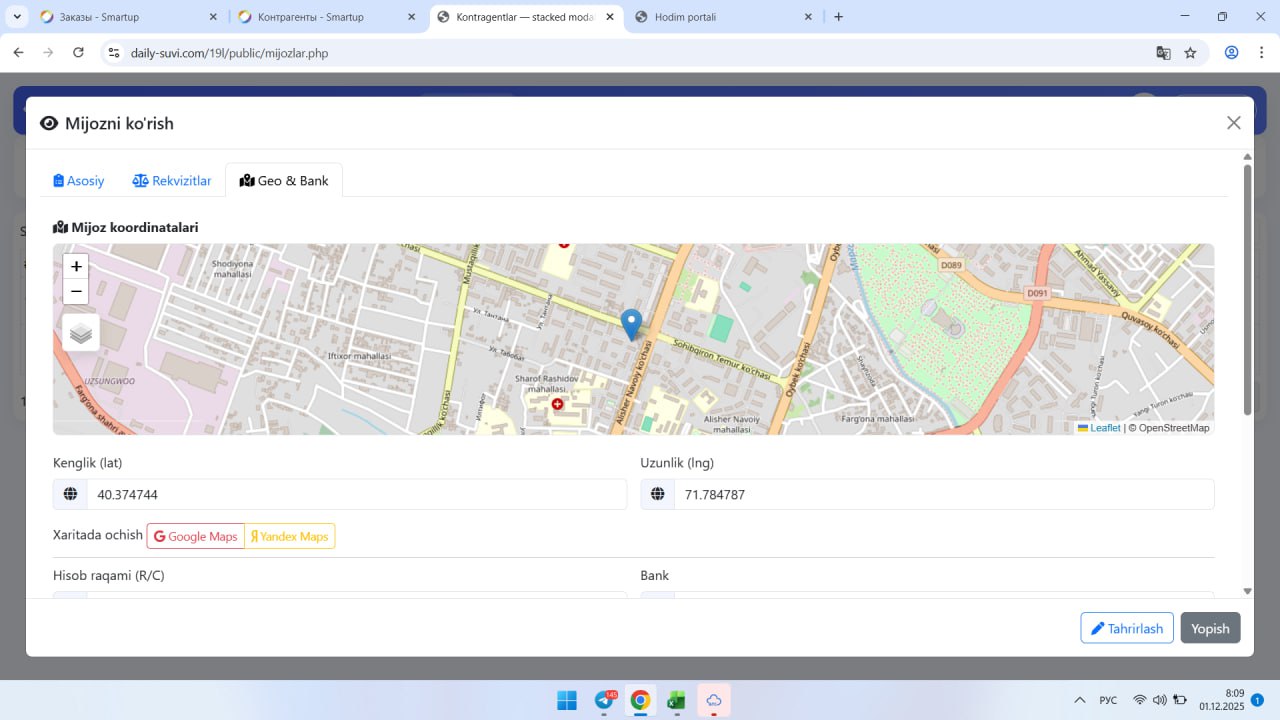Screen dimensions: 1280x720
Task: Open the map layers control
Action: click(x=81, y=333)
